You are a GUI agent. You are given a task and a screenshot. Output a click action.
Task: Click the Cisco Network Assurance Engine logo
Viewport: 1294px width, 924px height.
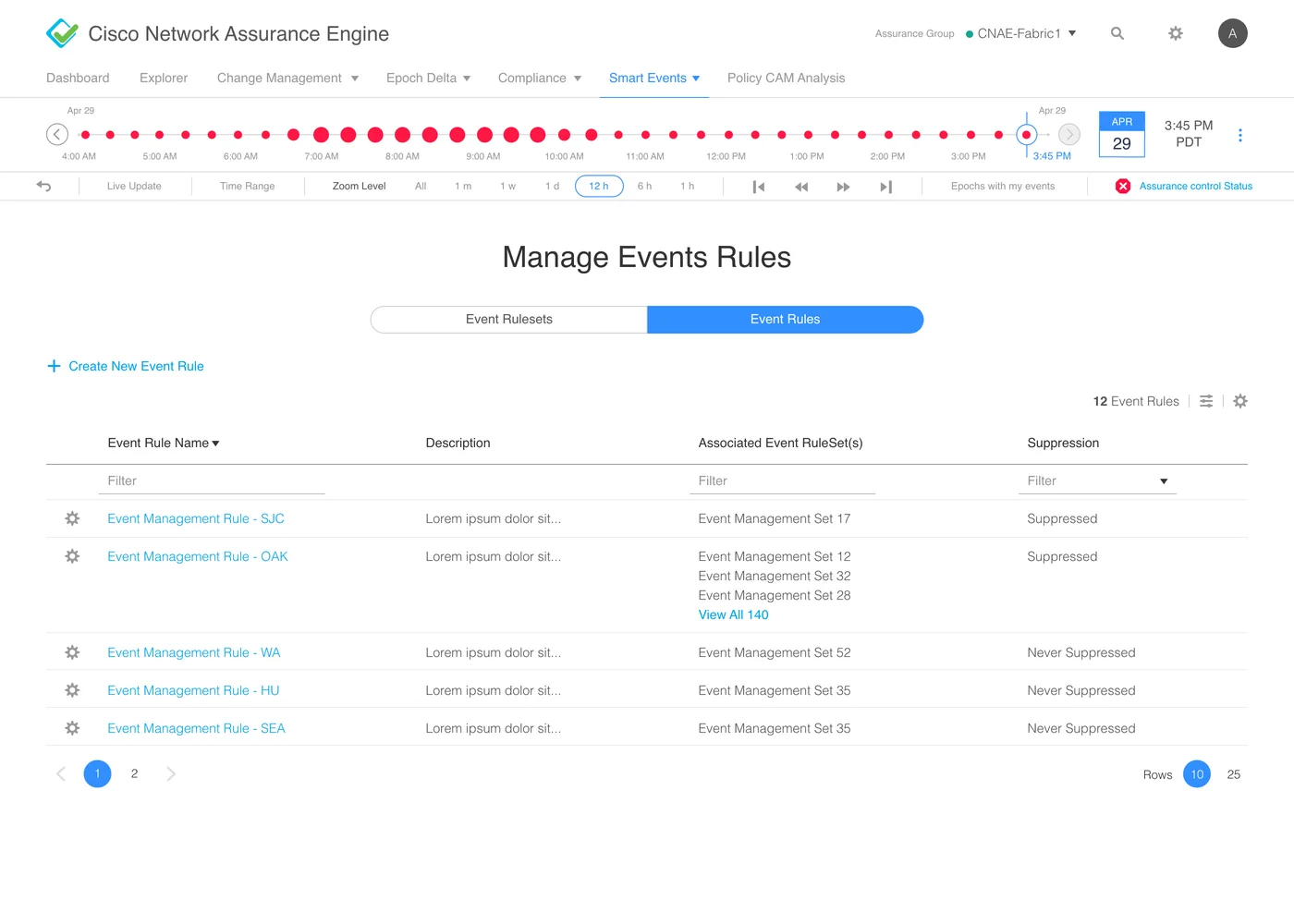tap(62, 33)
